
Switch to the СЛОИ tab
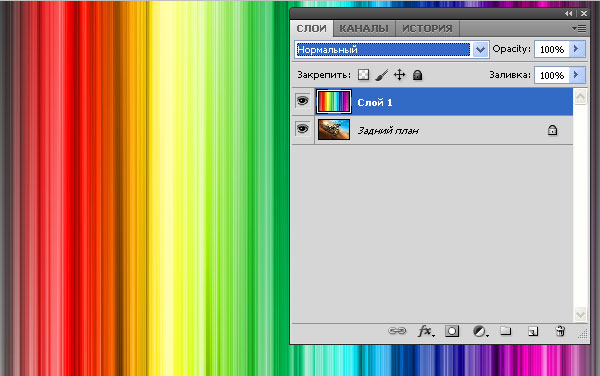(x=311, y=29)
